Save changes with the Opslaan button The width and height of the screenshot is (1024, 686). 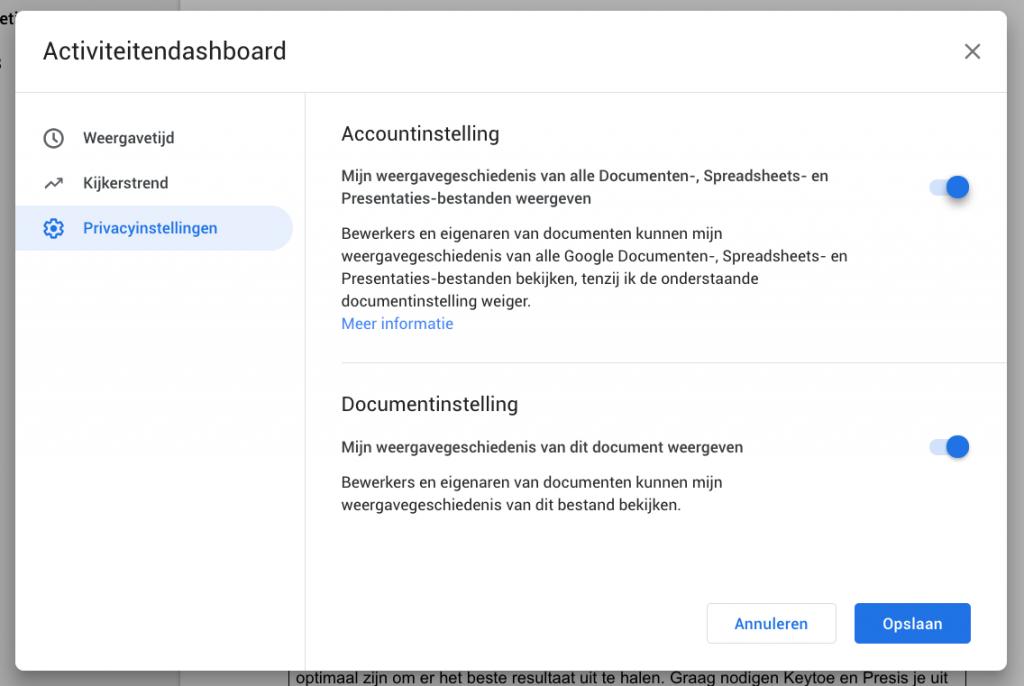[x=912, y=623]
